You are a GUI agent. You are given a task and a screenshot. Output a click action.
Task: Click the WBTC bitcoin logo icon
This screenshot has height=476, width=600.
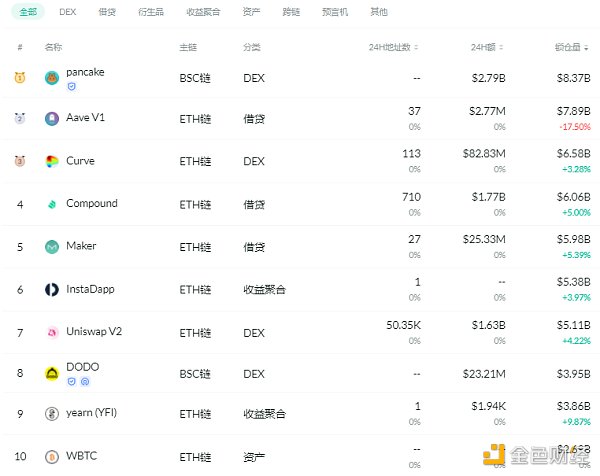tap(52, 457)
